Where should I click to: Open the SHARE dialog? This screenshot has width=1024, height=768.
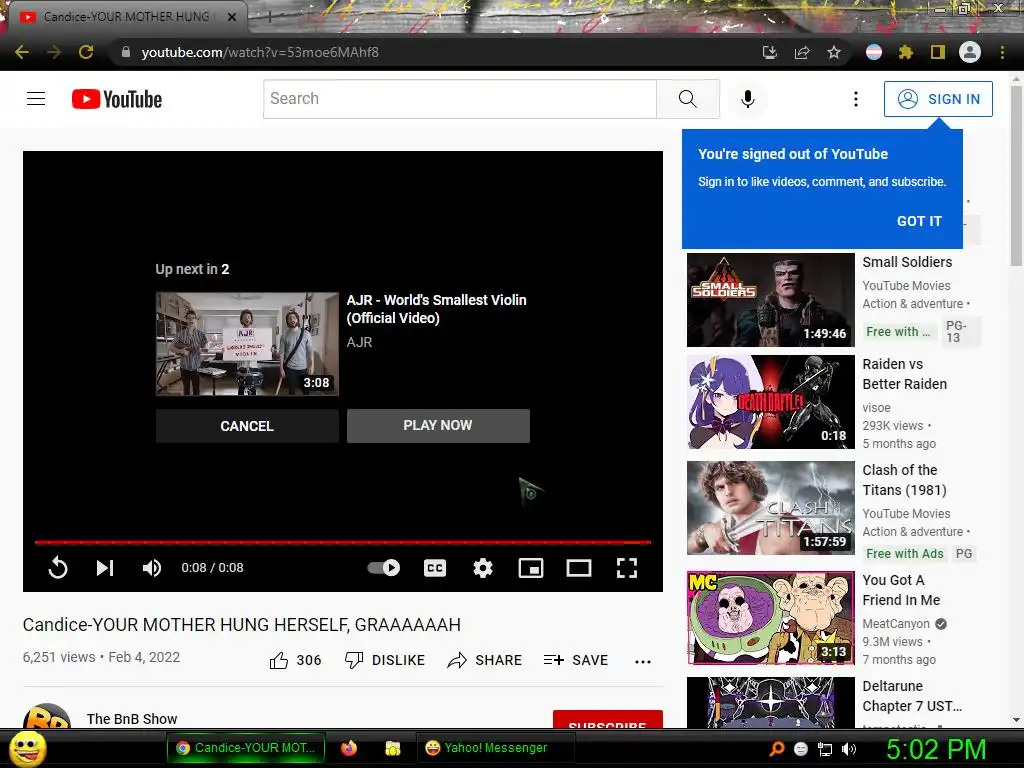coord(485,660)
